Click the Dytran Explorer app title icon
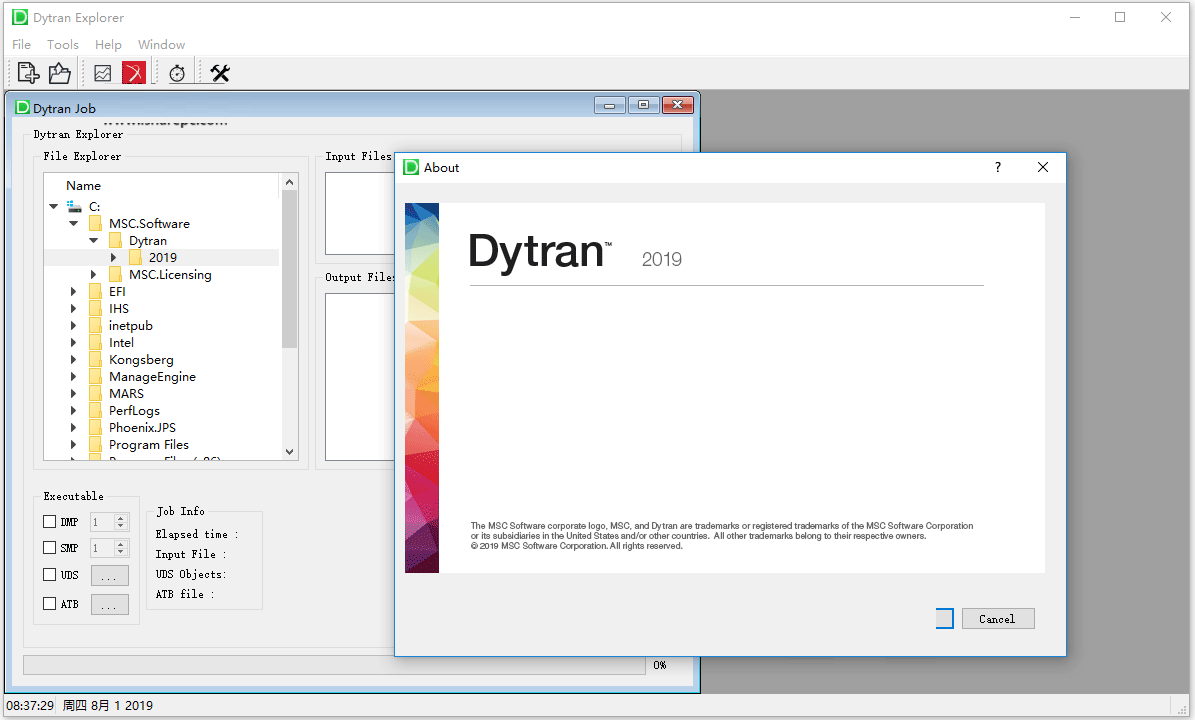The height and width of the screenshot is (720, 1195). click(20, 17)
